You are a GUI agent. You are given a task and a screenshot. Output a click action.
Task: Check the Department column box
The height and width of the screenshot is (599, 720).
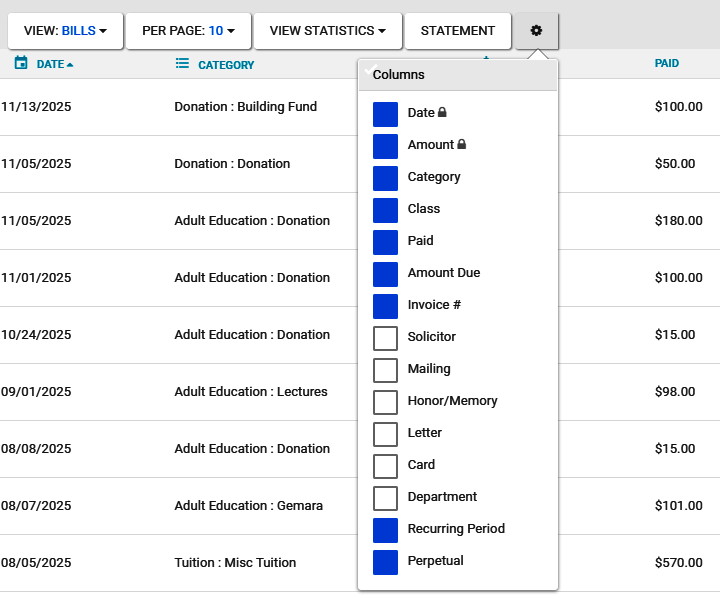pos(385,498)
